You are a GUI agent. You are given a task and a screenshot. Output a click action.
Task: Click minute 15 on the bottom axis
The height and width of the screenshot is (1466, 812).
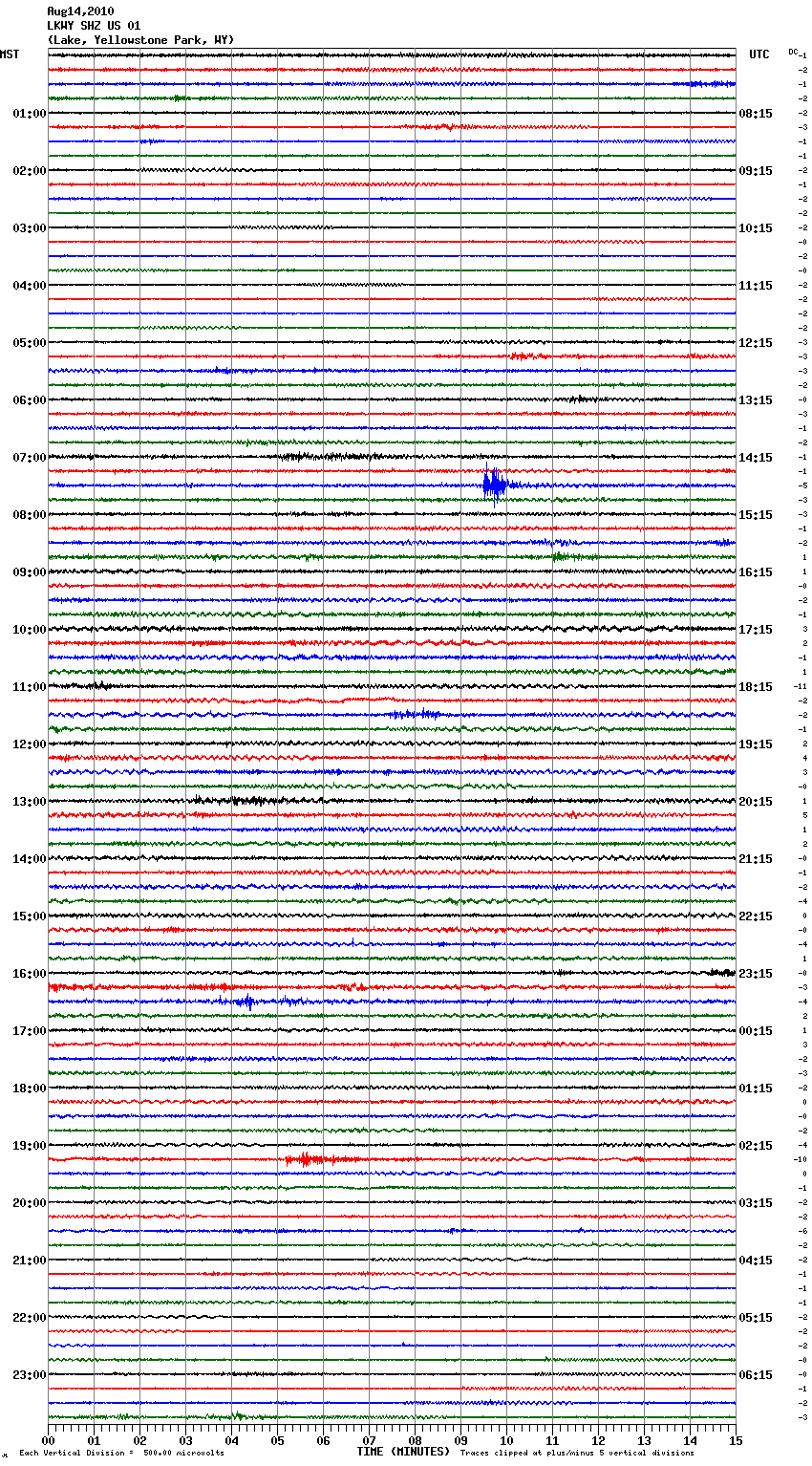pos(736,1440)
